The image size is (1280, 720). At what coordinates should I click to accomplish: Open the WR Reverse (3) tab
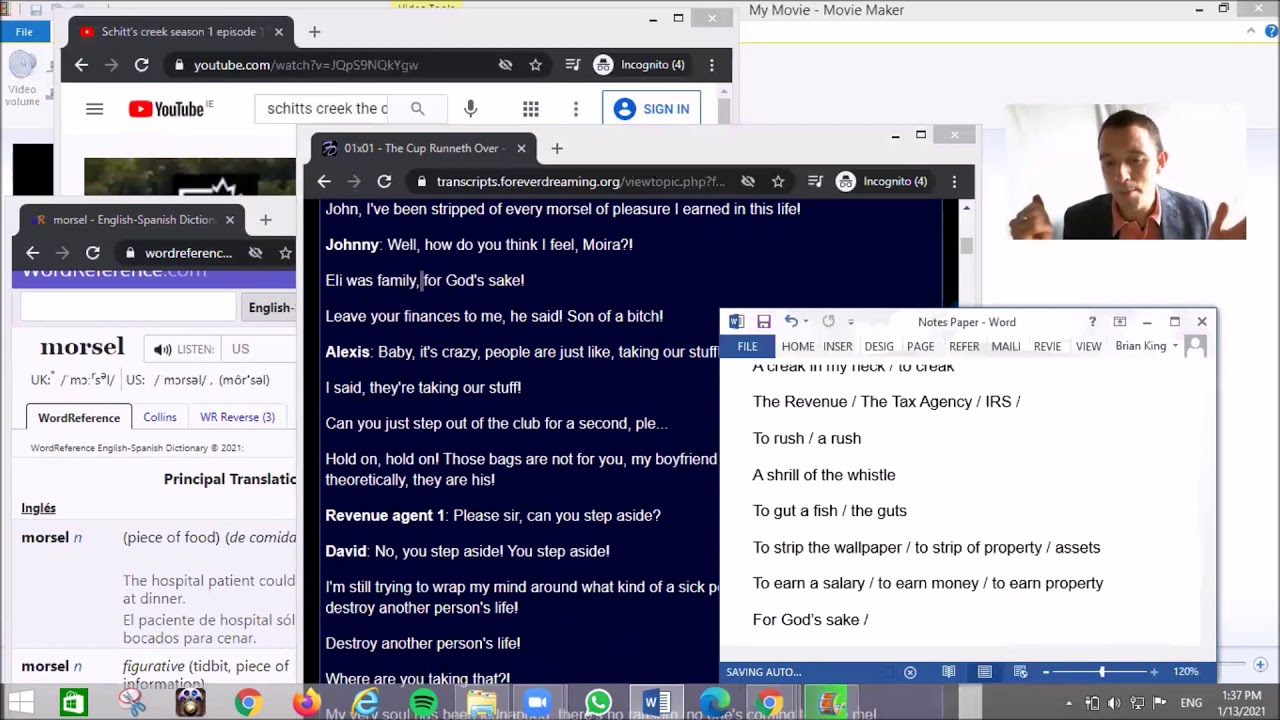click(x=237, y=417)
